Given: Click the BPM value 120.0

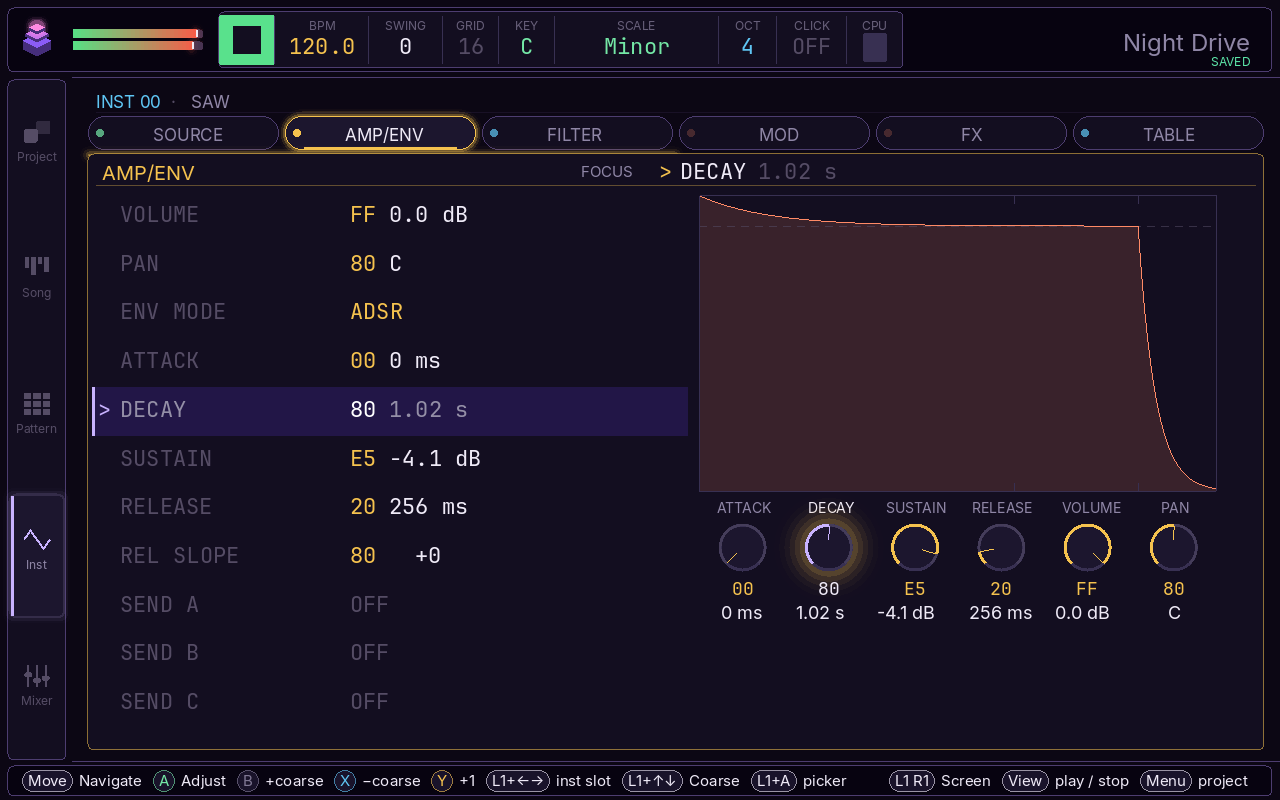Looking at the screenshot, I should [322, 46].
